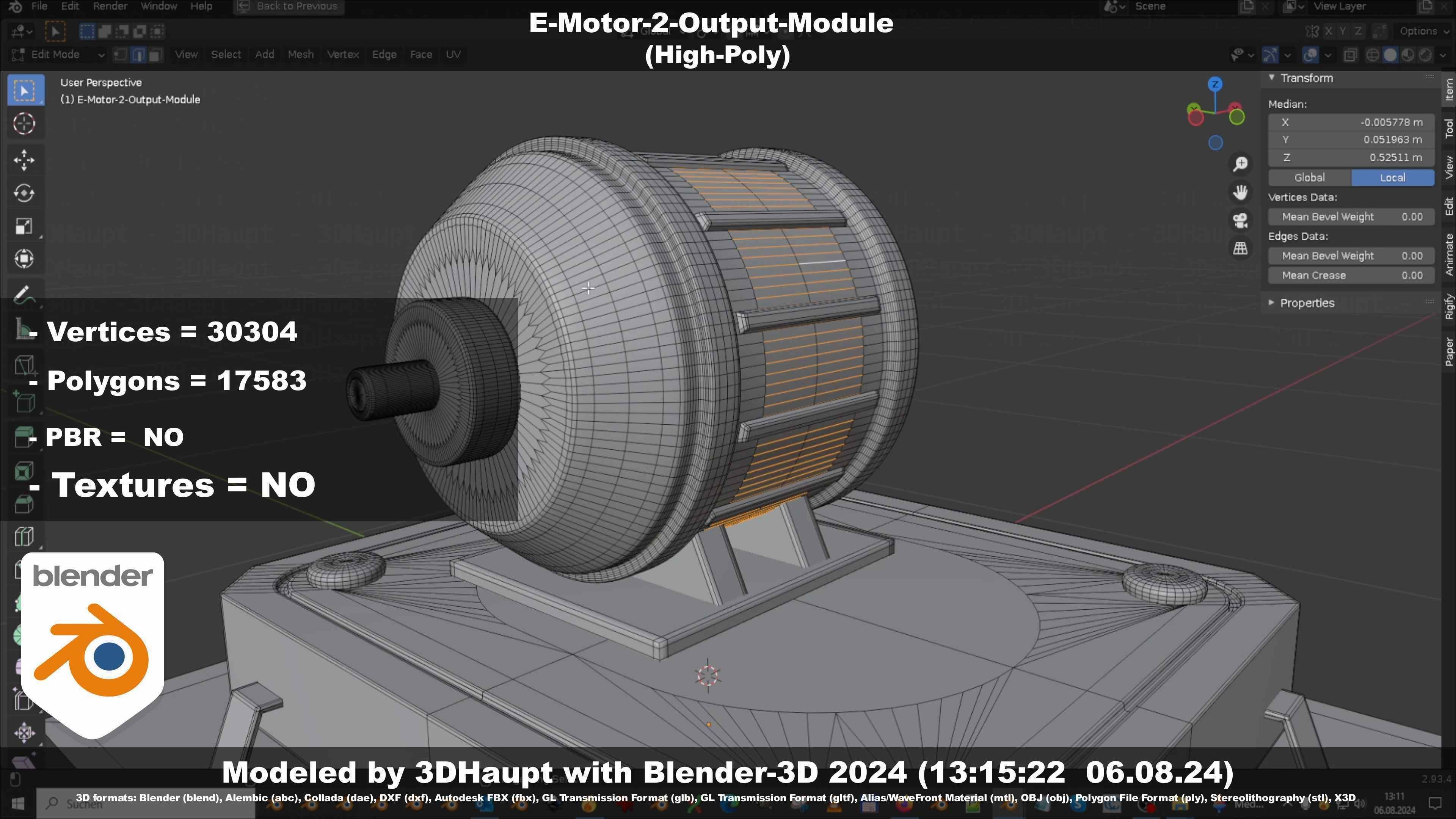The image size is (1456, 819).
Task: Open the File menu
Action: (39, 6)
